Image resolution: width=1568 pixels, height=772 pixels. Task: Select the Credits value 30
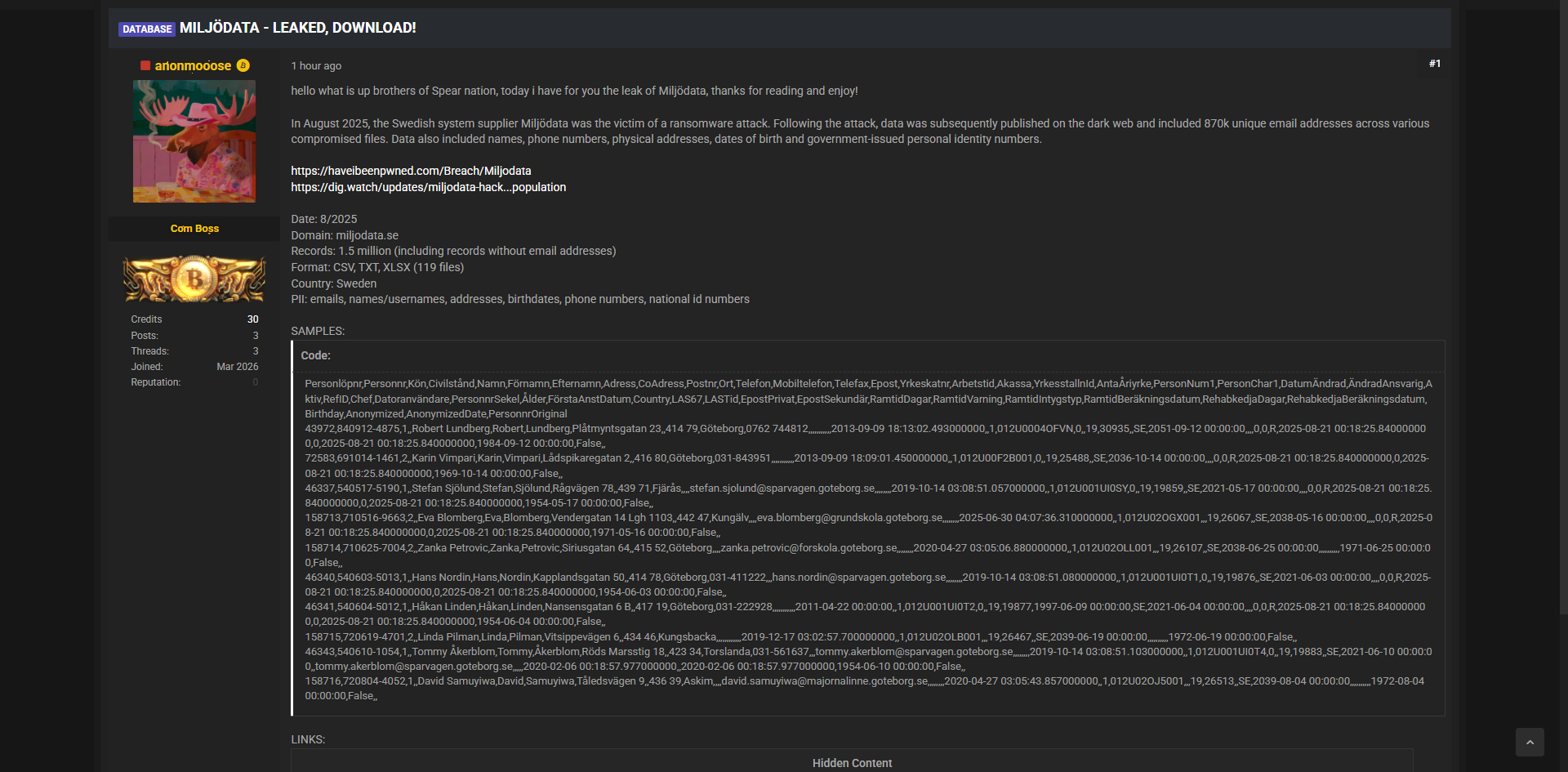tap(252, 319)
